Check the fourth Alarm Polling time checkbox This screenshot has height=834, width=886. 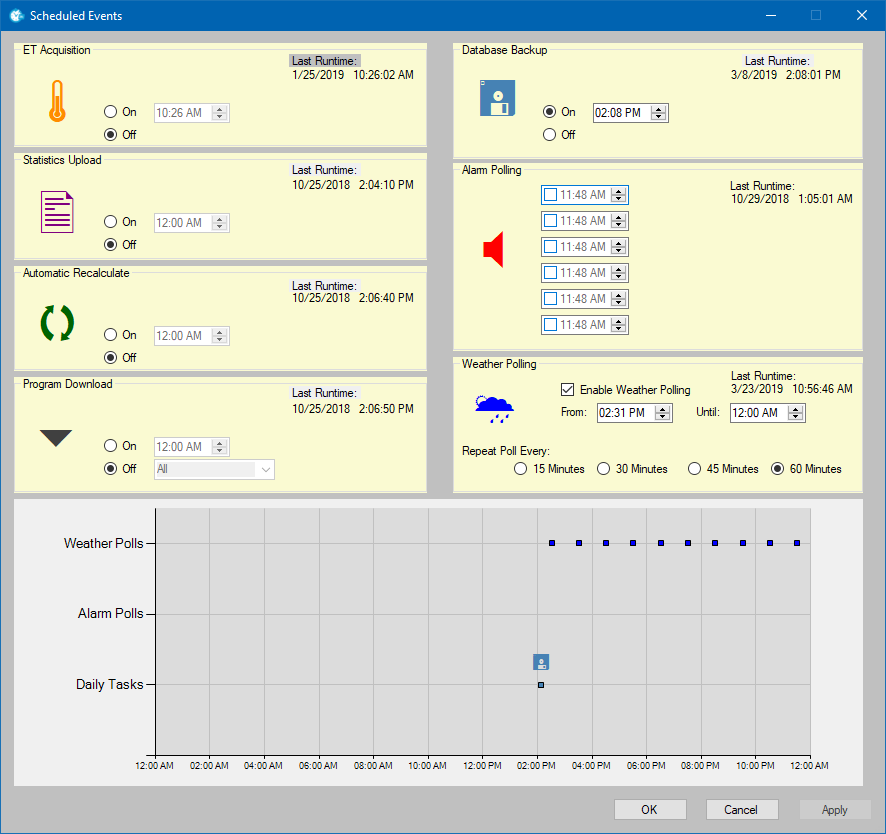click(550, 273)
